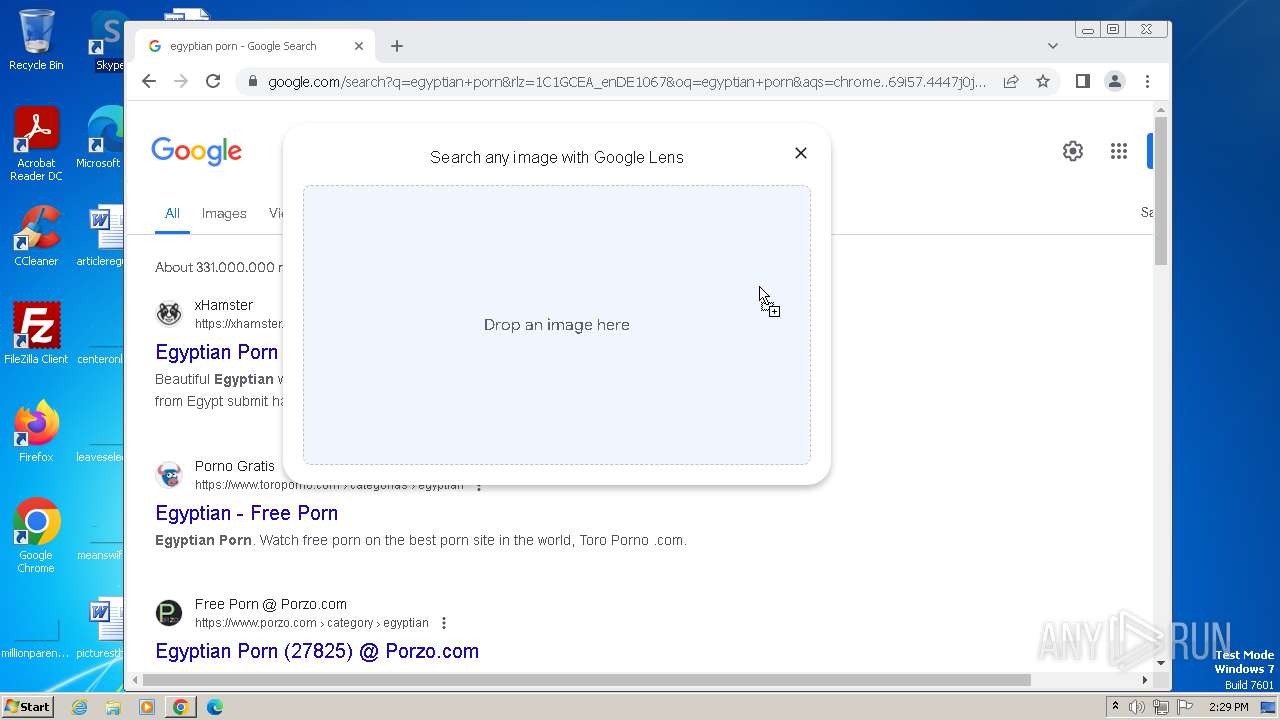Open more options for Porzo result
The image size is (1280, 720).
(x=444, y=623)
